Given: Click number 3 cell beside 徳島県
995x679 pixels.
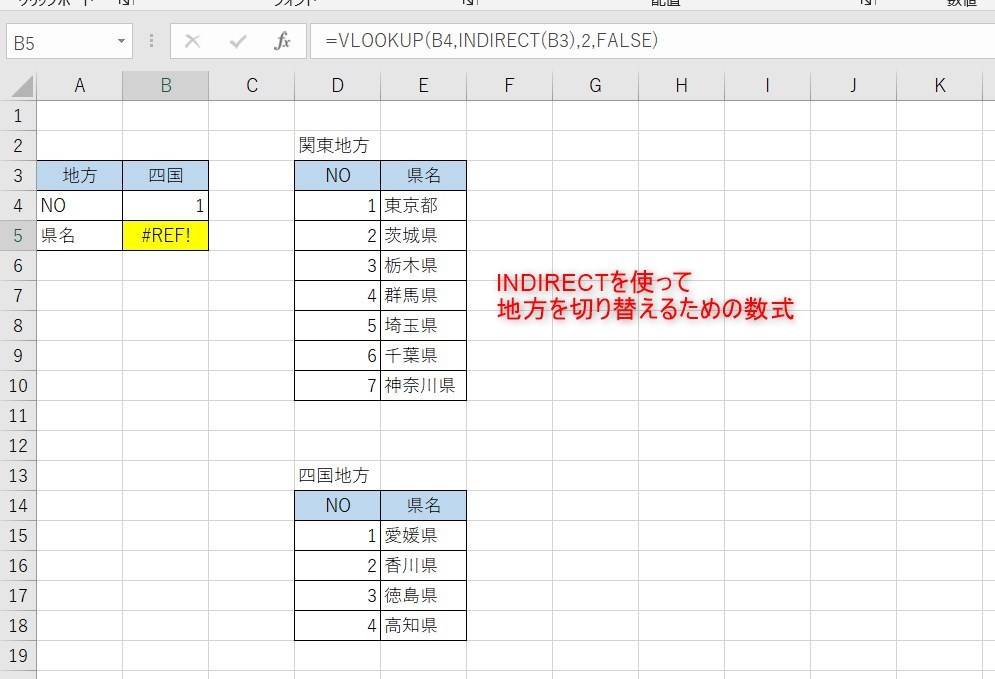Looking at the screenshot, I should 338,595.
